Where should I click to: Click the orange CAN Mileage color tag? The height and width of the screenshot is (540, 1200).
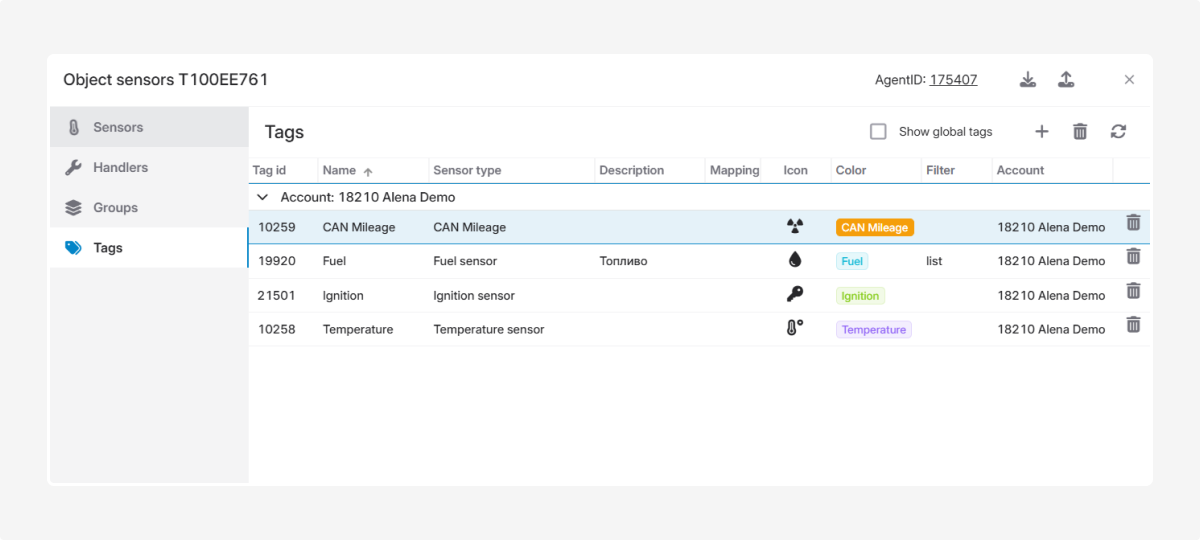[874, 228]
